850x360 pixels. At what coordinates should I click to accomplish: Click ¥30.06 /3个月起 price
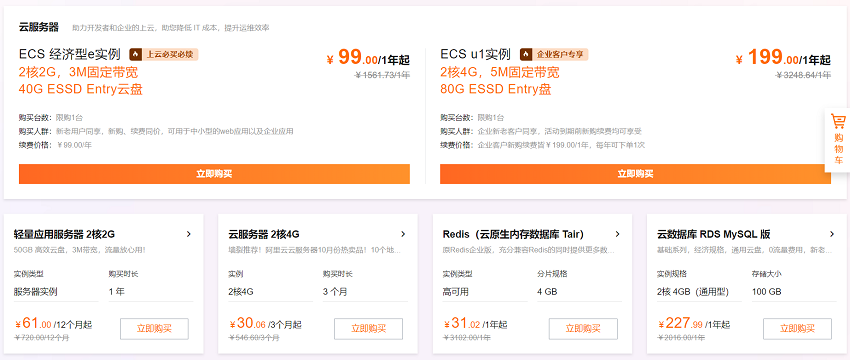click(265, 324)
